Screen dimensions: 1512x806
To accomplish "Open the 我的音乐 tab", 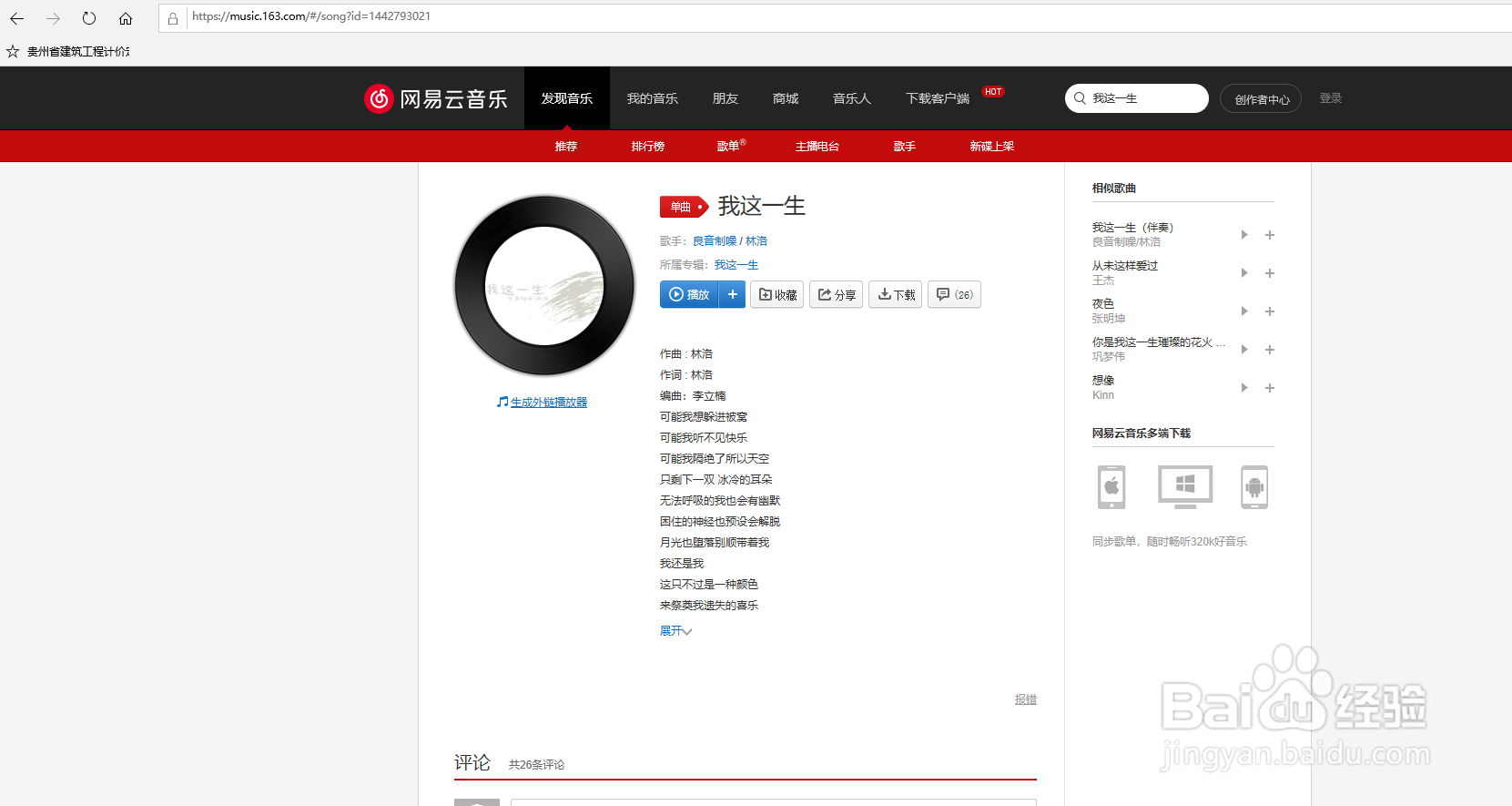I will click(x=653, y=98).
